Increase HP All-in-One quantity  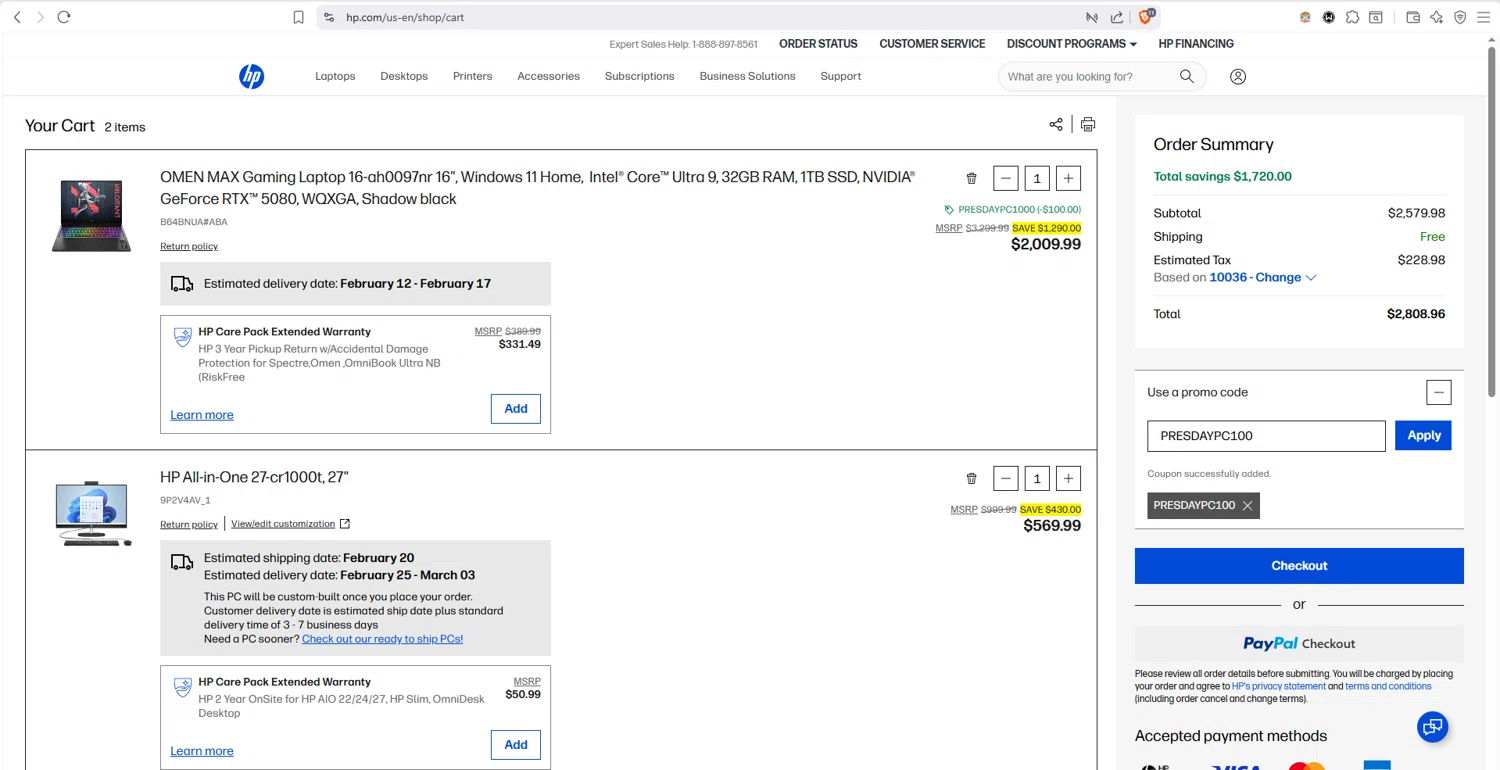point(1068,478)
